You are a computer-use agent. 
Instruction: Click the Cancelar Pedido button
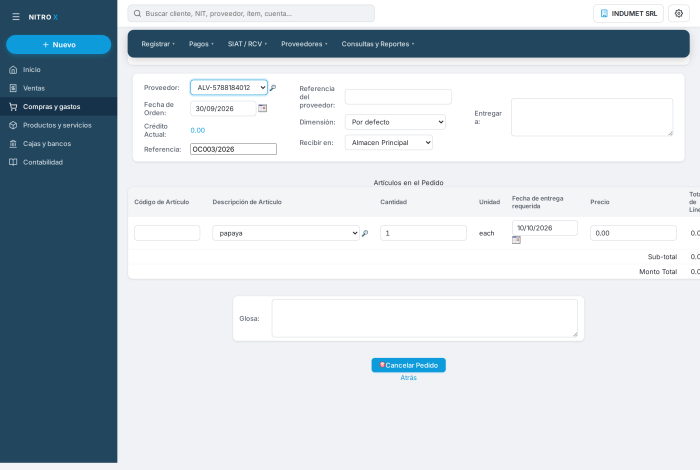pyautogui.click(x=408, y=365)
